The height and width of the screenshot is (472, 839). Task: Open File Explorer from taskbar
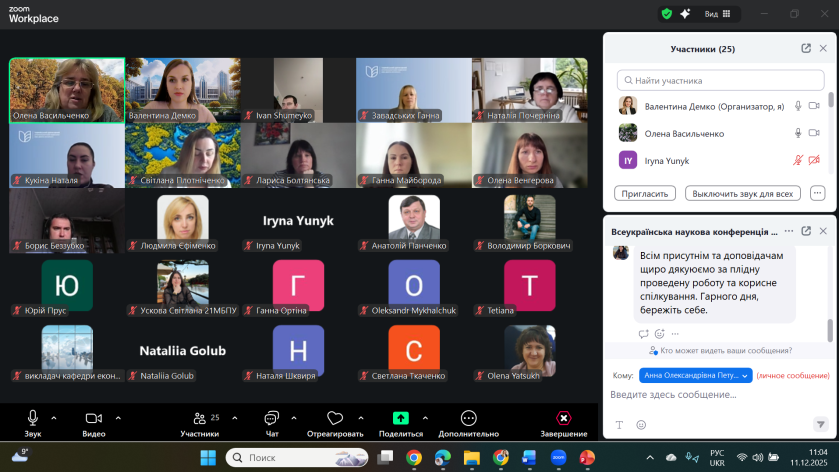(x=471, y=458)
